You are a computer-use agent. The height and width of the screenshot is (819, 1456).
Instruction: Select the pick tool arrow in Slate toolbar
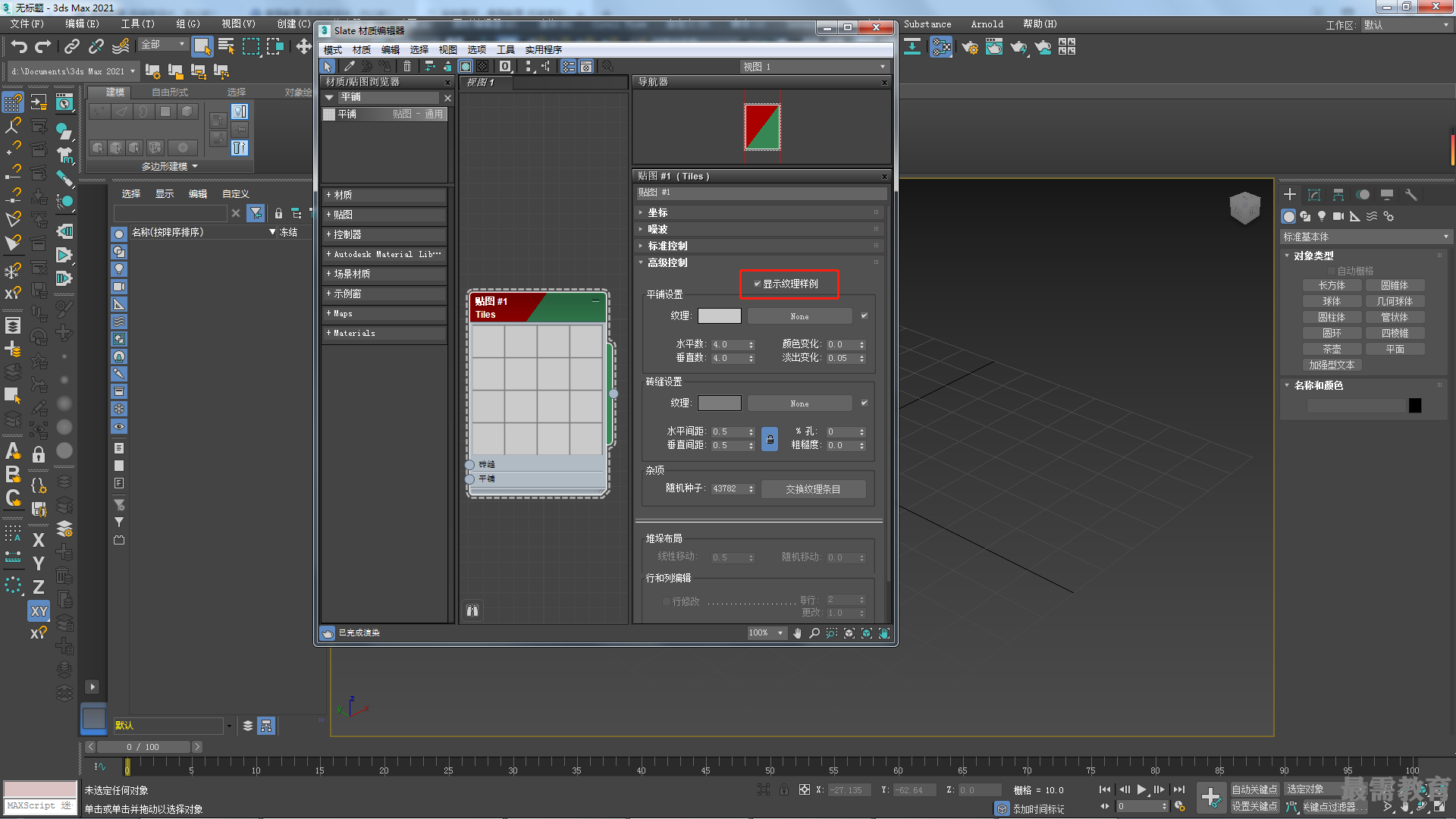click(328, 67)
